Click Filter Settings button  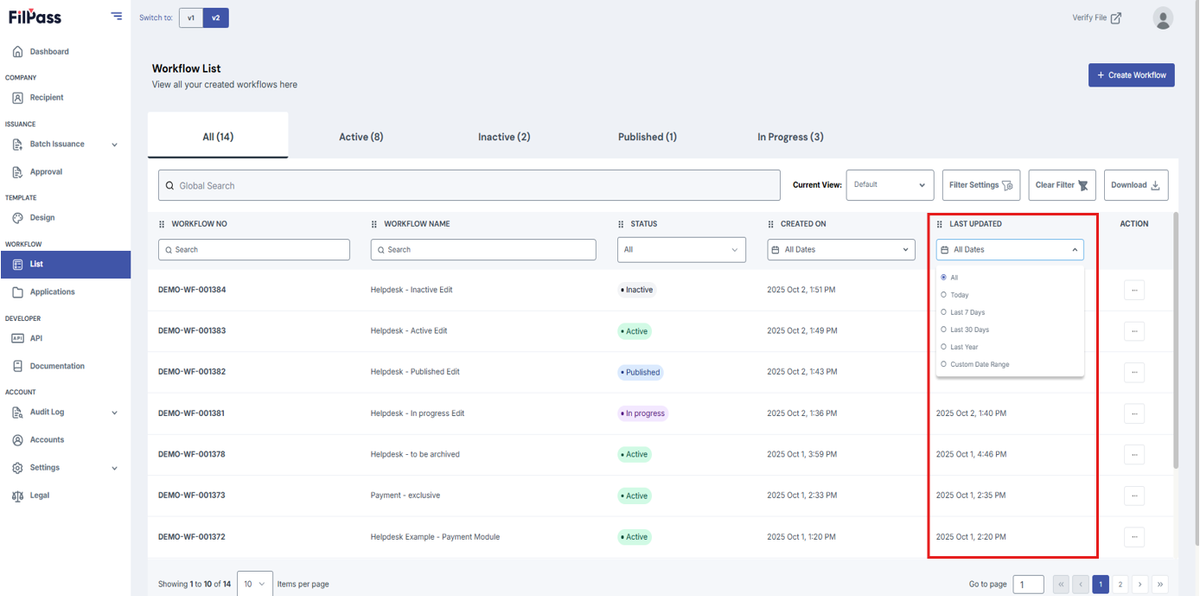click(x=981, y=185)
